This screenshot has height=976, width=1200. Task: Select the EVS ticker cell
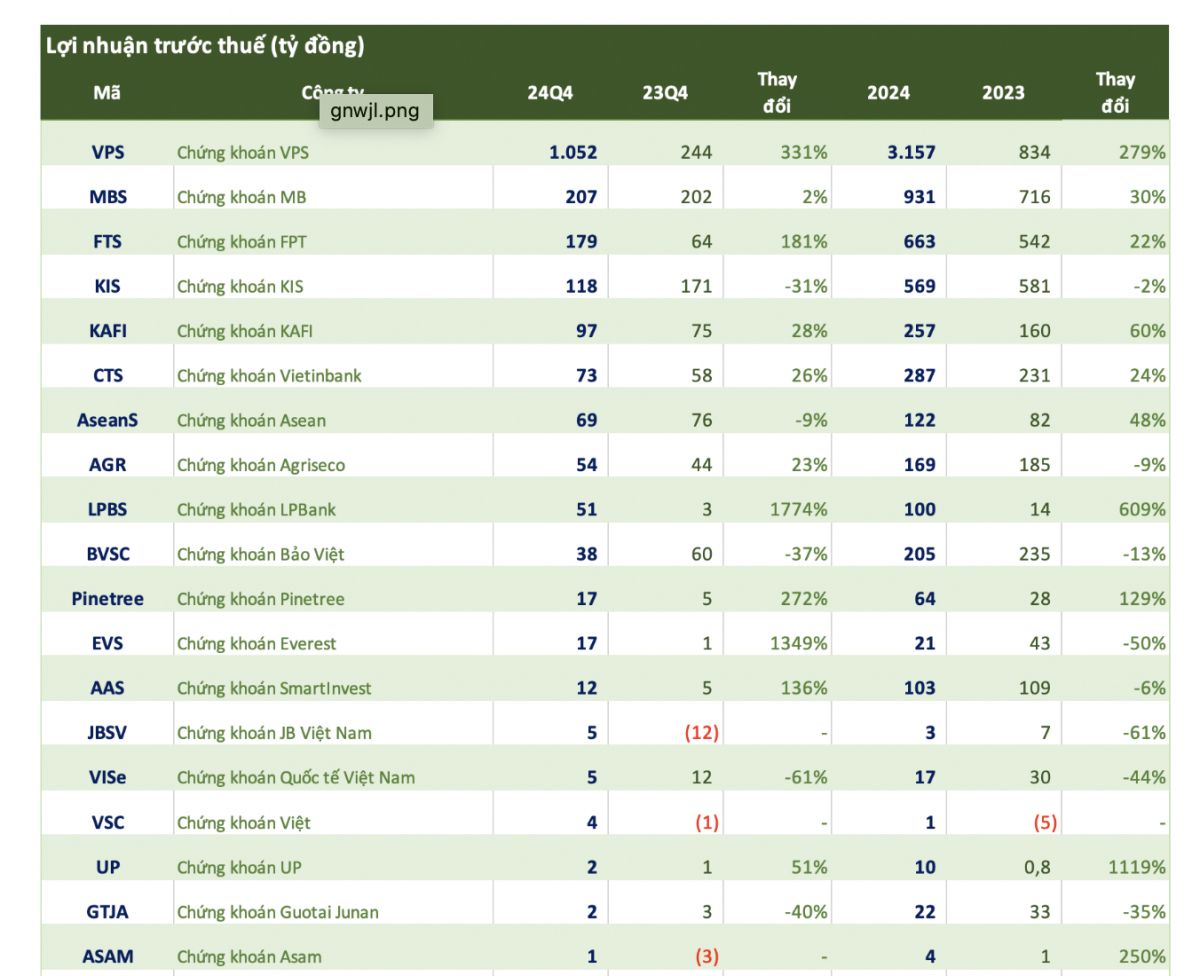coord(107,643)
